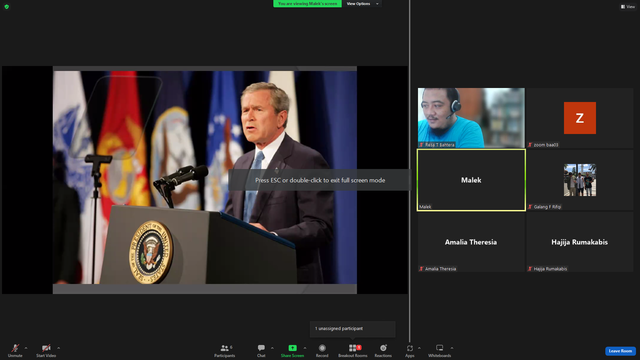Open the Participants panel
The image size is (640, 360).
click(x=224, y=350)
